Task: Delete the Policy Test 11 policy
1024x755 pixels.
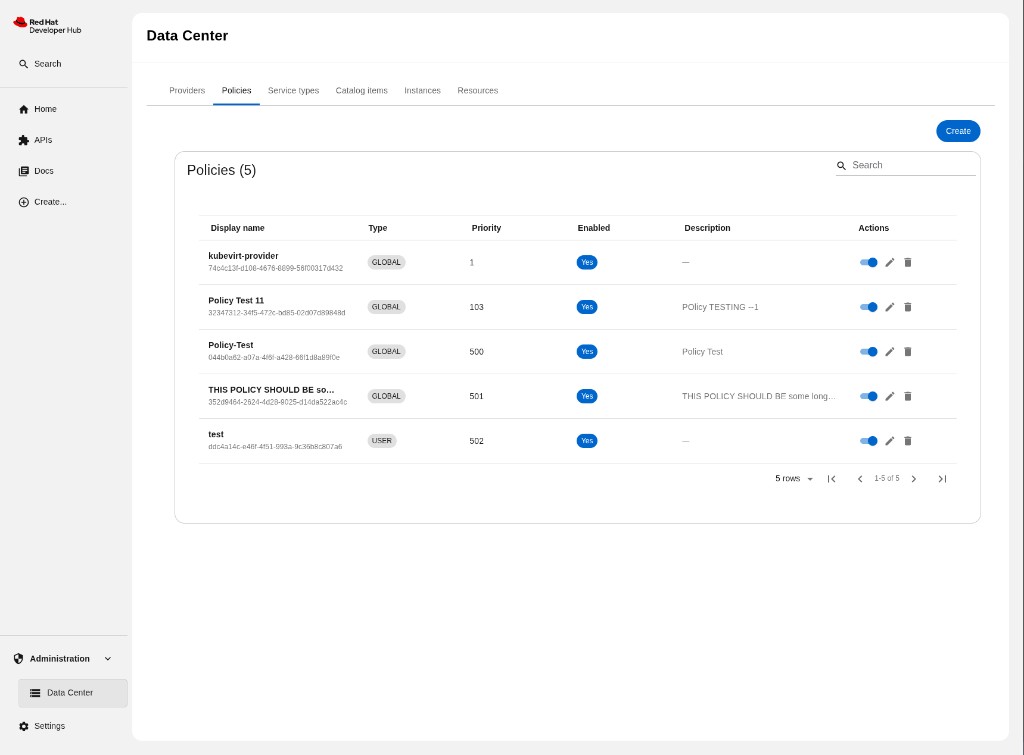Action: pyautogui.click(x=908, y=307)
